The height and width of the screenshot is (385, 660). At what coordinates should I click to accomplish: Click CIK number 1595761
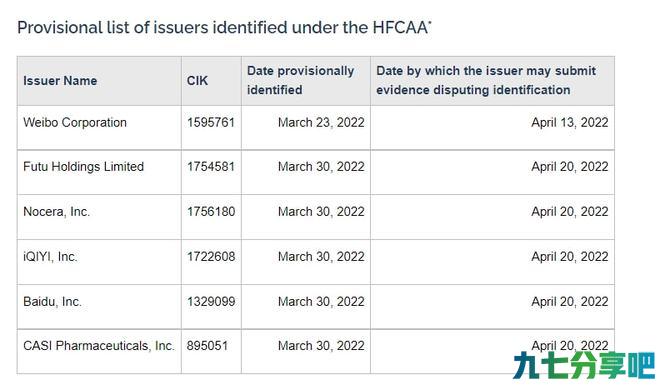[x=211, y=122]
